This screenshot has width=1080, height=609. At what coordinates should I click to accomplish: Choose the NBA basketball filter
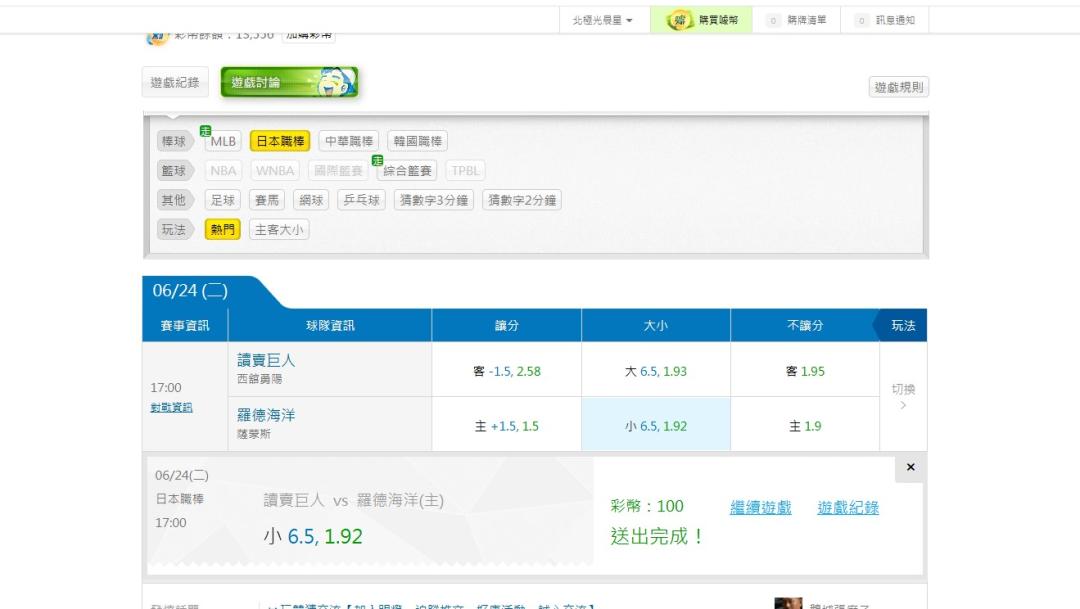click(x=223, y=171)
